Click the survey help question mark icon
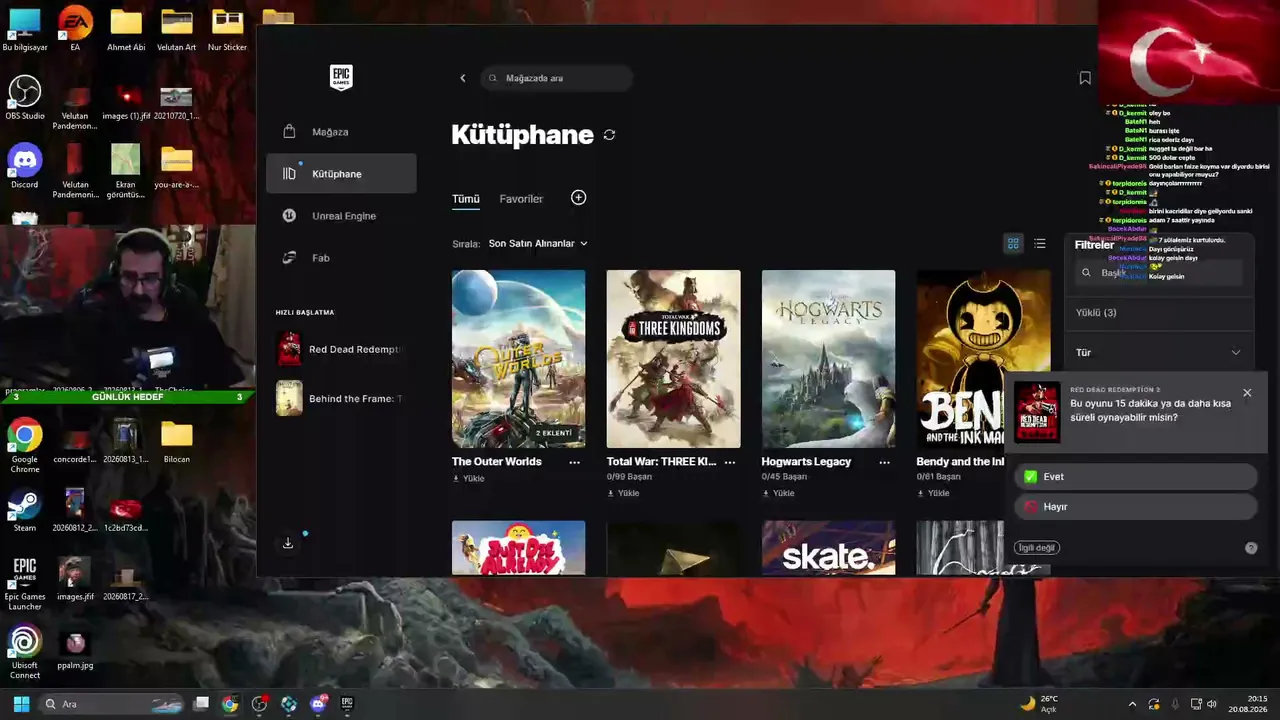1280x720 pixels. tap(1251, 548)
